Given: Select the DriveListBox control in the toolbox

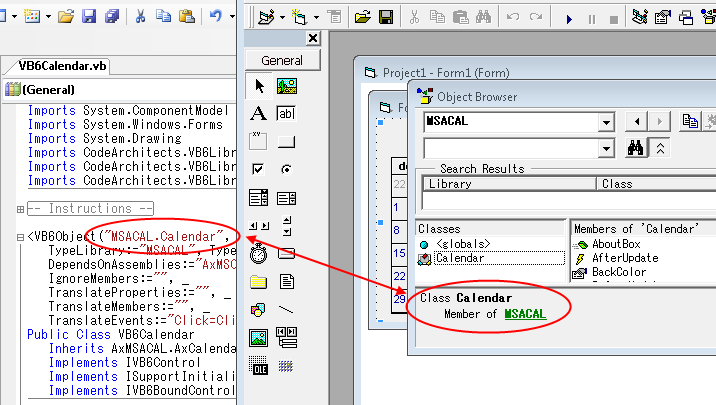Looking at the screenshot, I should (x=286, y=253).
